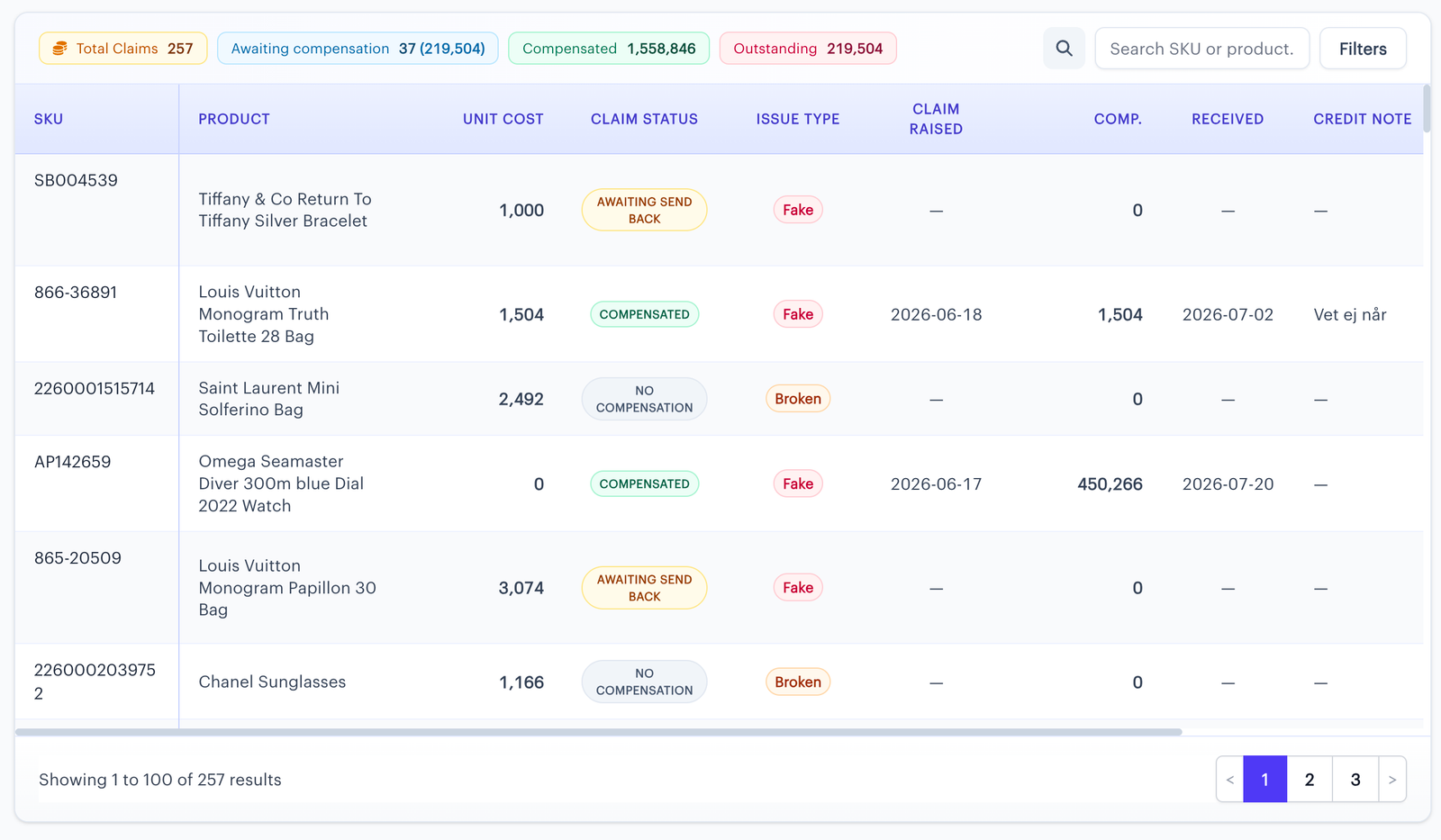Click No Compensation status for Chanel Sunglasses
Screen dimensions: 1441x840
point(644,682)
